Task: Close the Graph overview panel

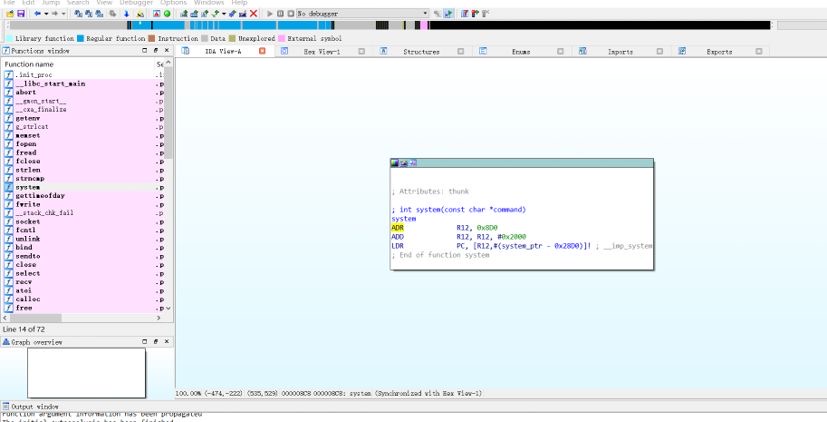Action: coord(167,342)
